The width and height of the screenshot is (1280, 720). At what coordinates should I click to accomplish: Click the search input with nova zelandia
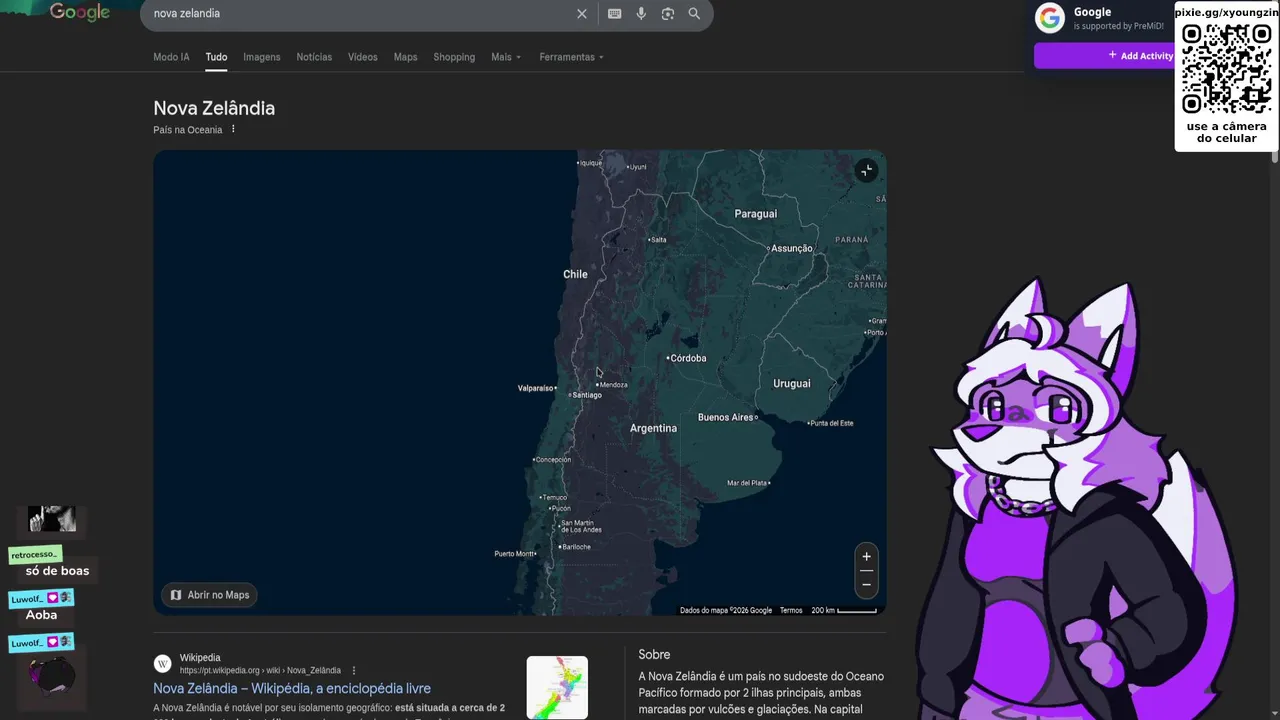(360, 14)
